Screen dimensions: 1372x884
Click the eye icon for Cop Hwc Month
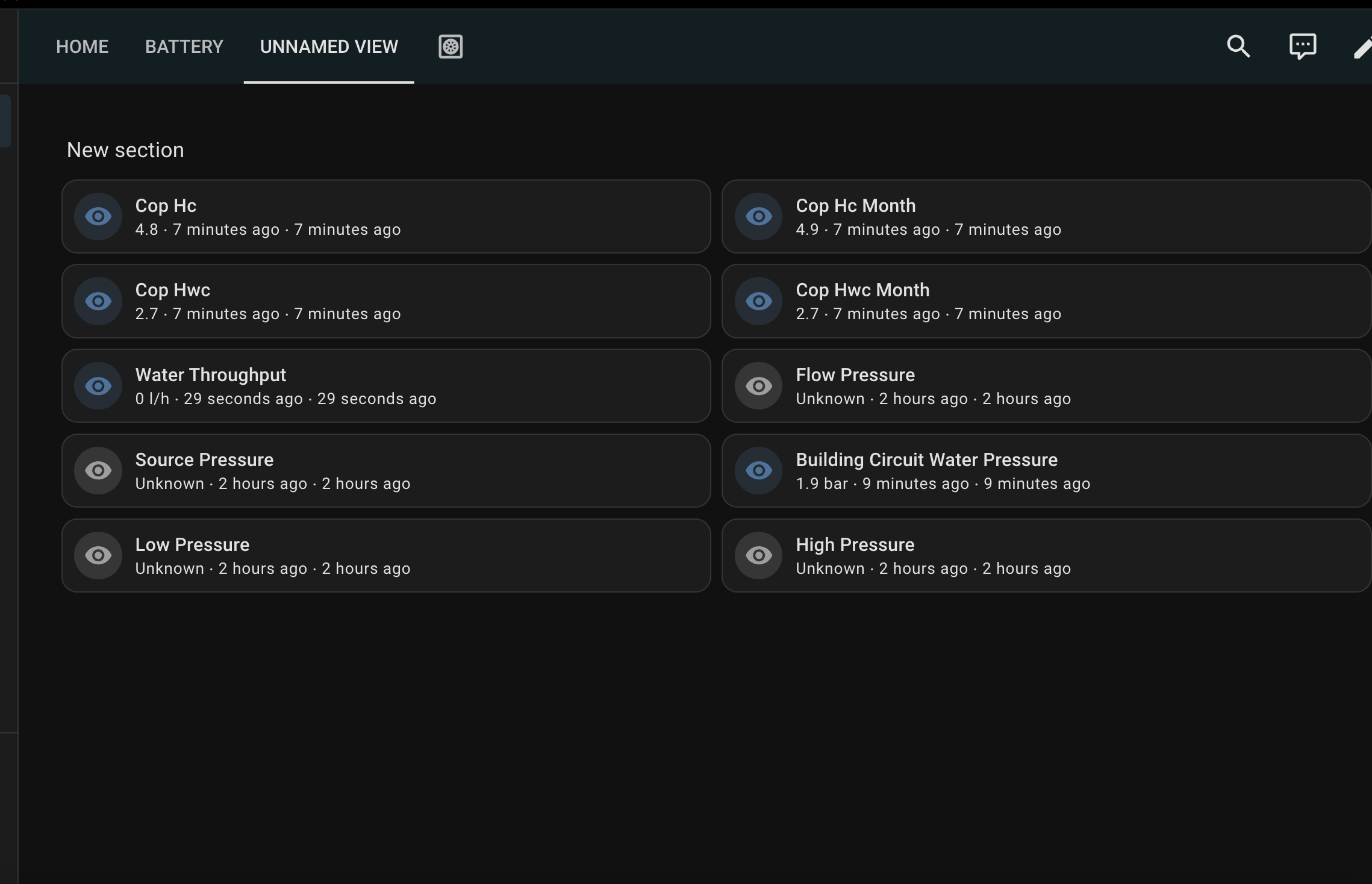tap(759, 301)
